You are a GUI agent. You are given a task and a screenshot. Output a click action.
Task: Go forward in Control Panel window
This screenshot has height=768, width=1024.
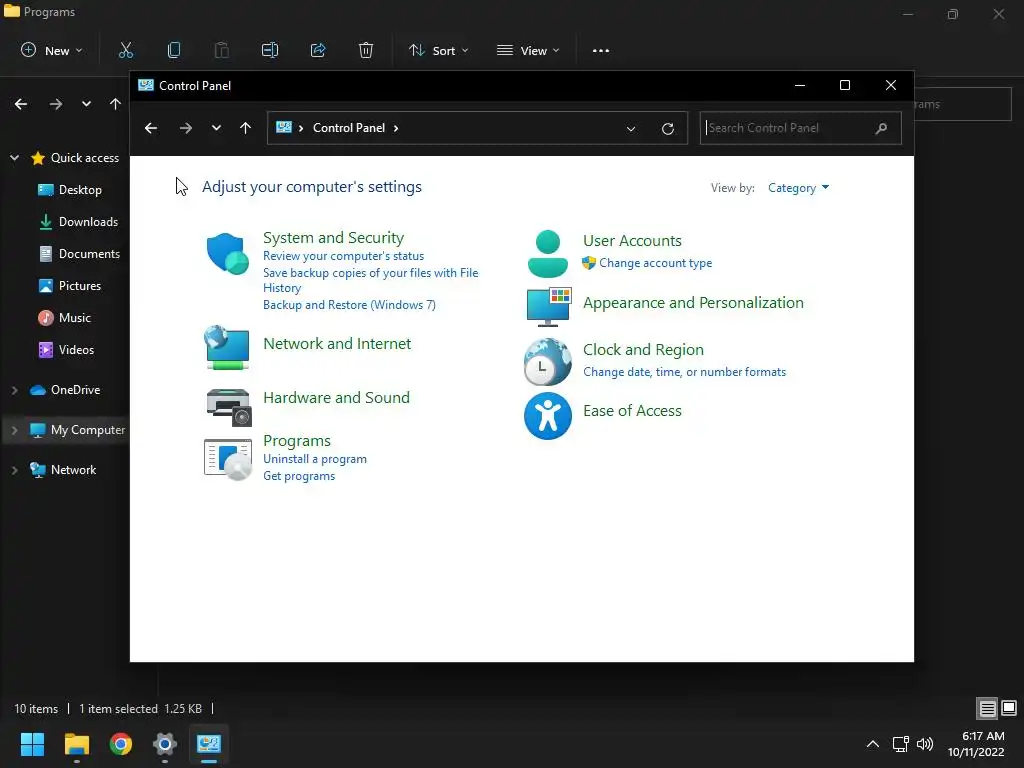[185, 128]
